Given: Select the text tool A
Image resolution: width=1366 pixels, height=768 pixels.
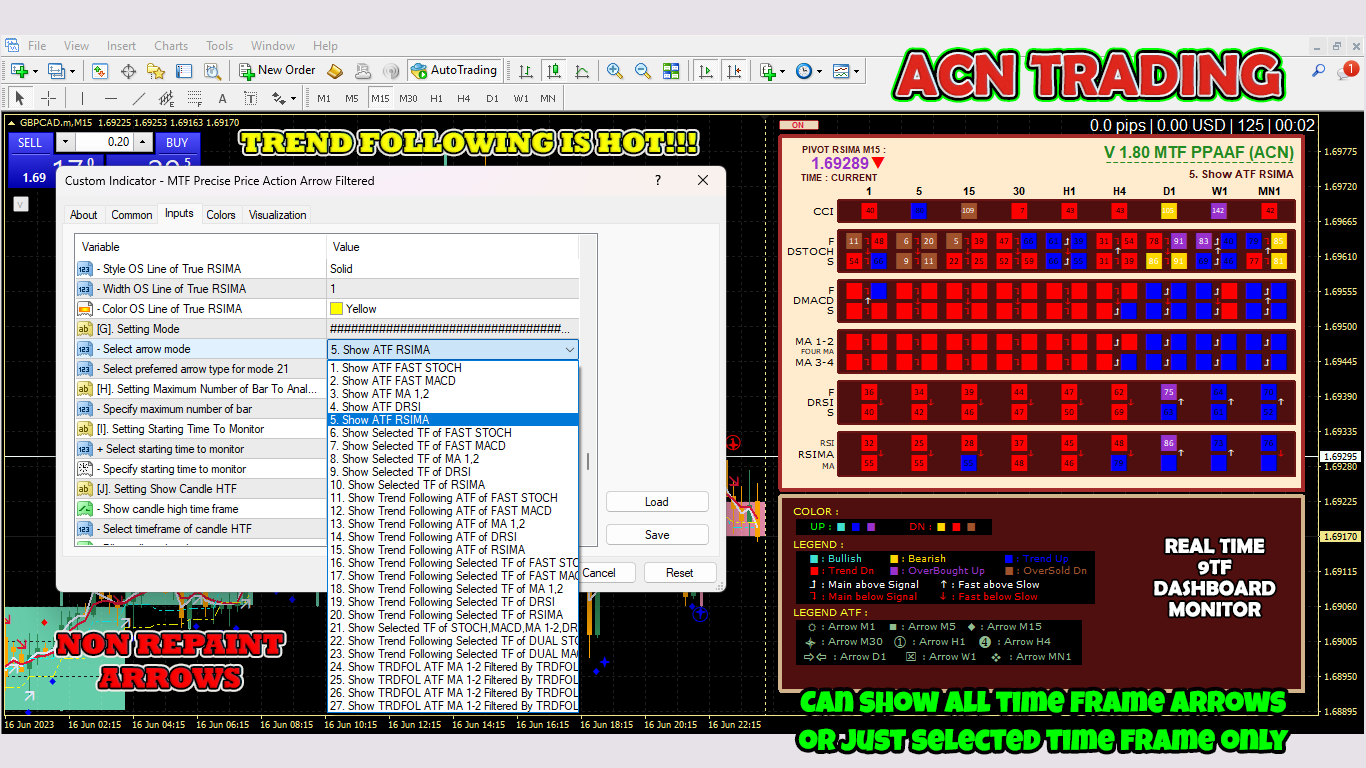Looking at the screenshot, I should point(222,98).
